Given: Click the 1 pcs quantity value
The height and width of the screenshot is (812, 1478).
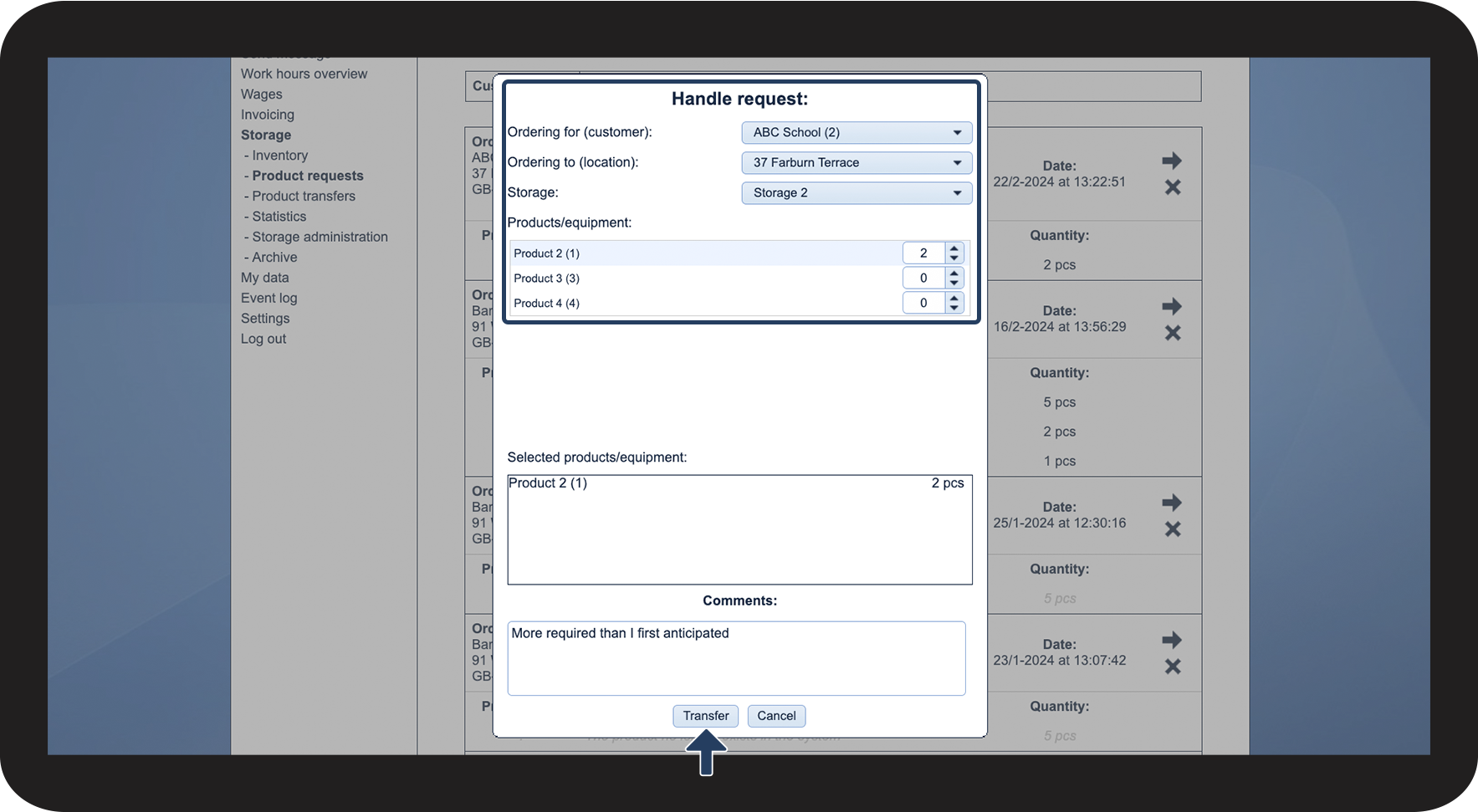Looking at the screenshot, I should [1060, 461].
